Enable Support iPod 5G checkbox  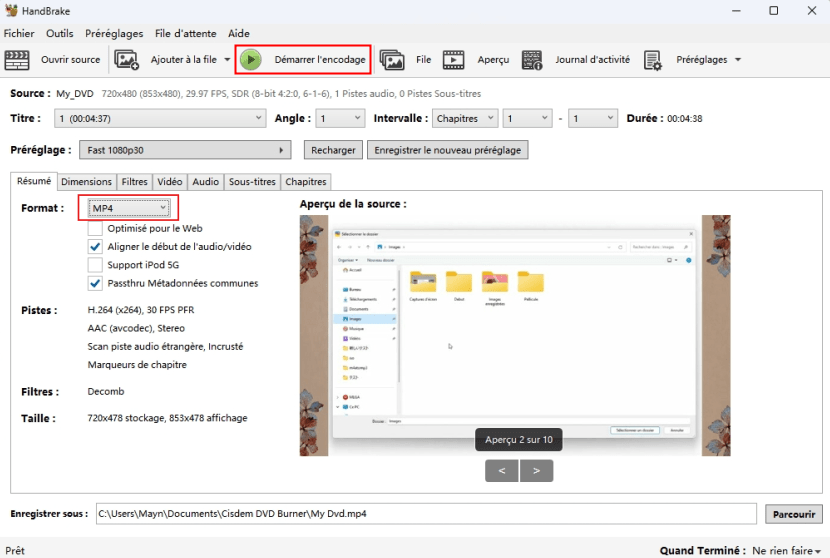[95, 265]
